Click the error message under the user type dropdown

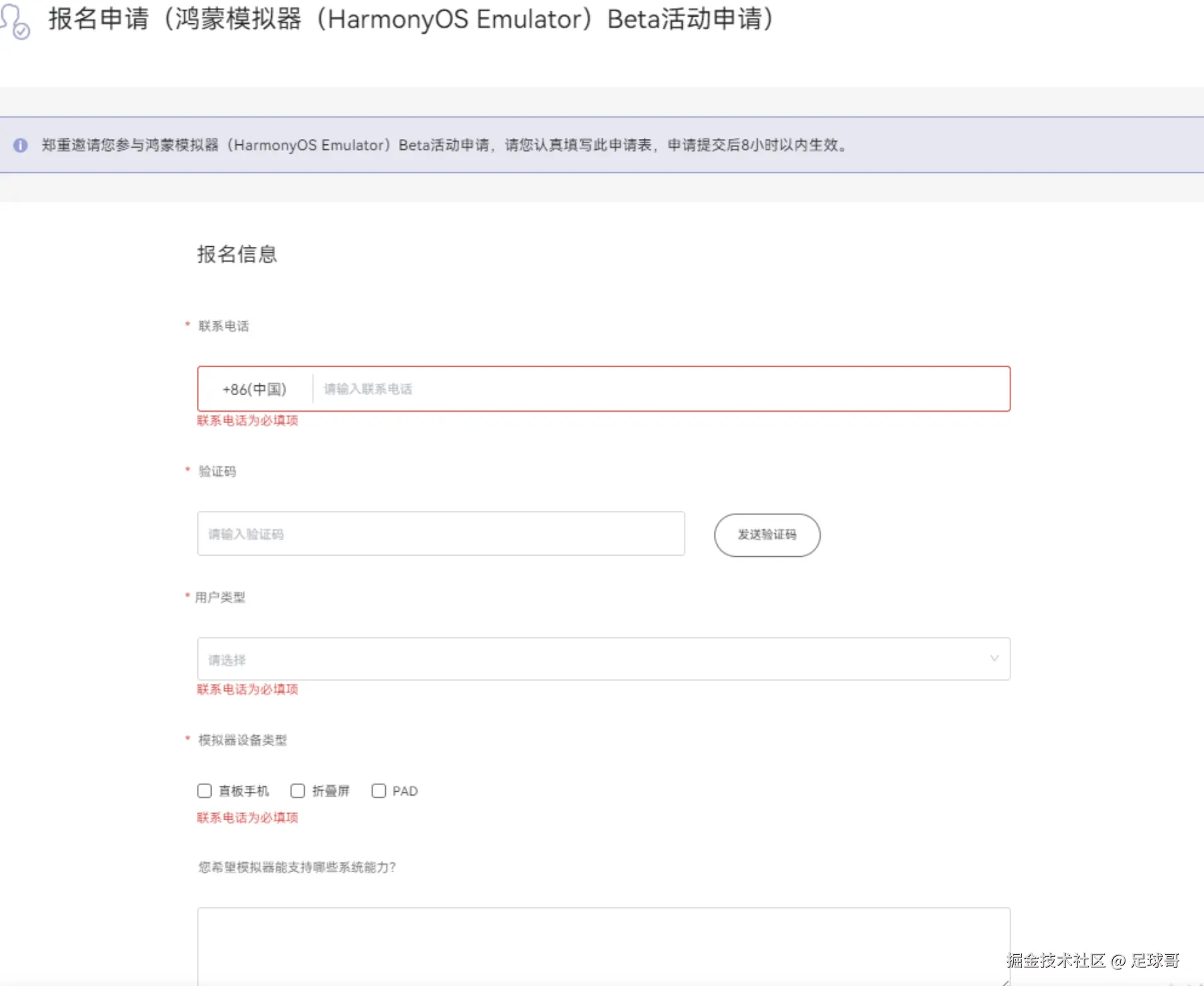(247, 689)
